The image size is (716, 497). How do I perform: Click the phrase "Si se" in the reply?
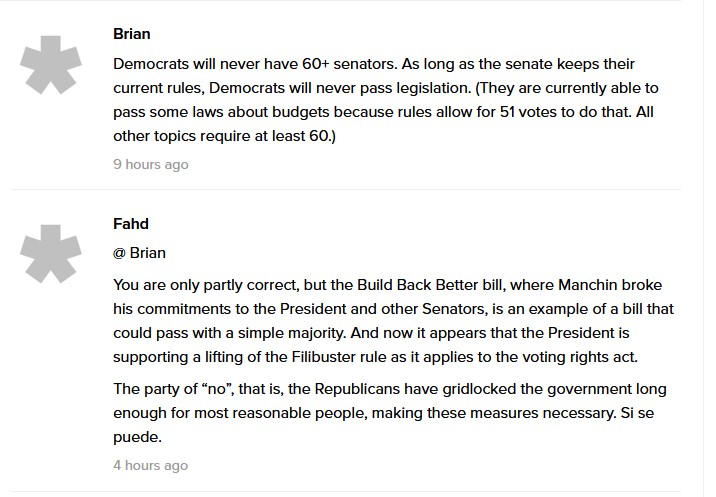pos(644,410)
